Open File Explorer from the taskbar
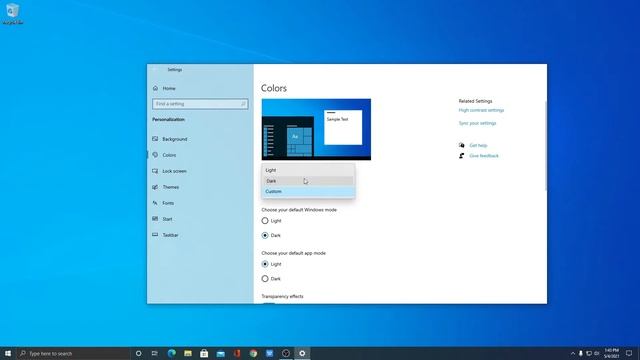The image size is (640, 360). click(188, 353)
